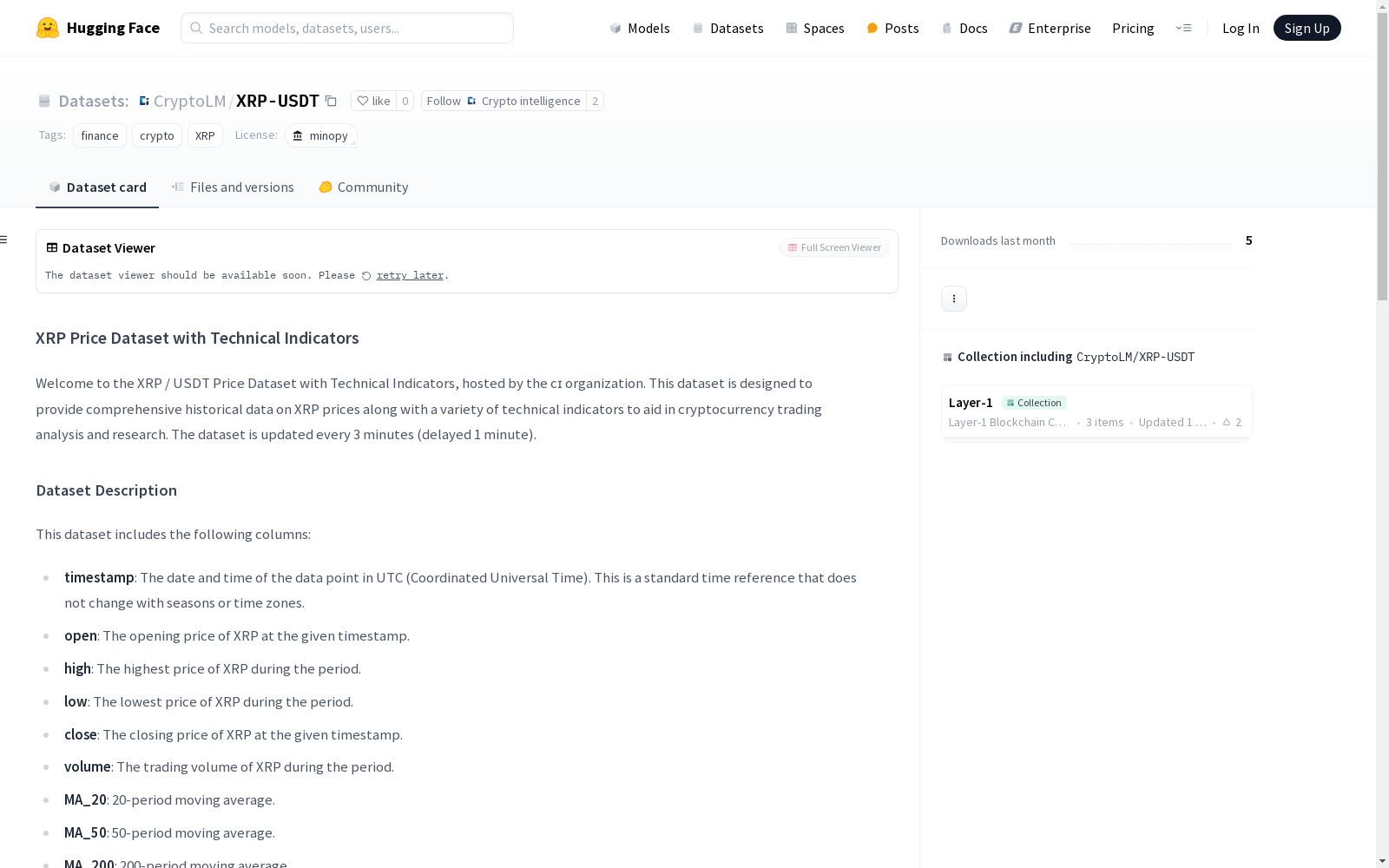The image size is (1389, 868).
Task: View the 2 followers count
Action: point(595,101)
